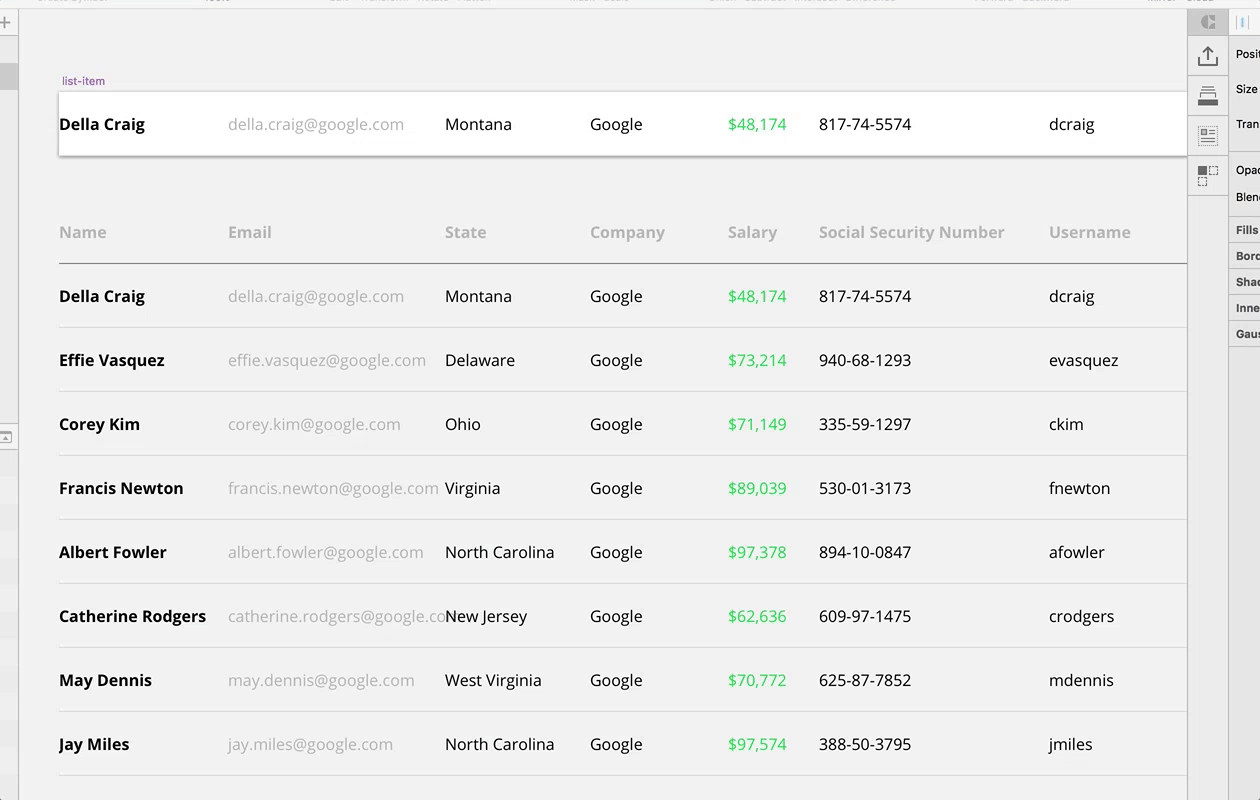Screen dimensions: 1260x800
Task: Select the afowler username cell
Action: point(1077,552)
